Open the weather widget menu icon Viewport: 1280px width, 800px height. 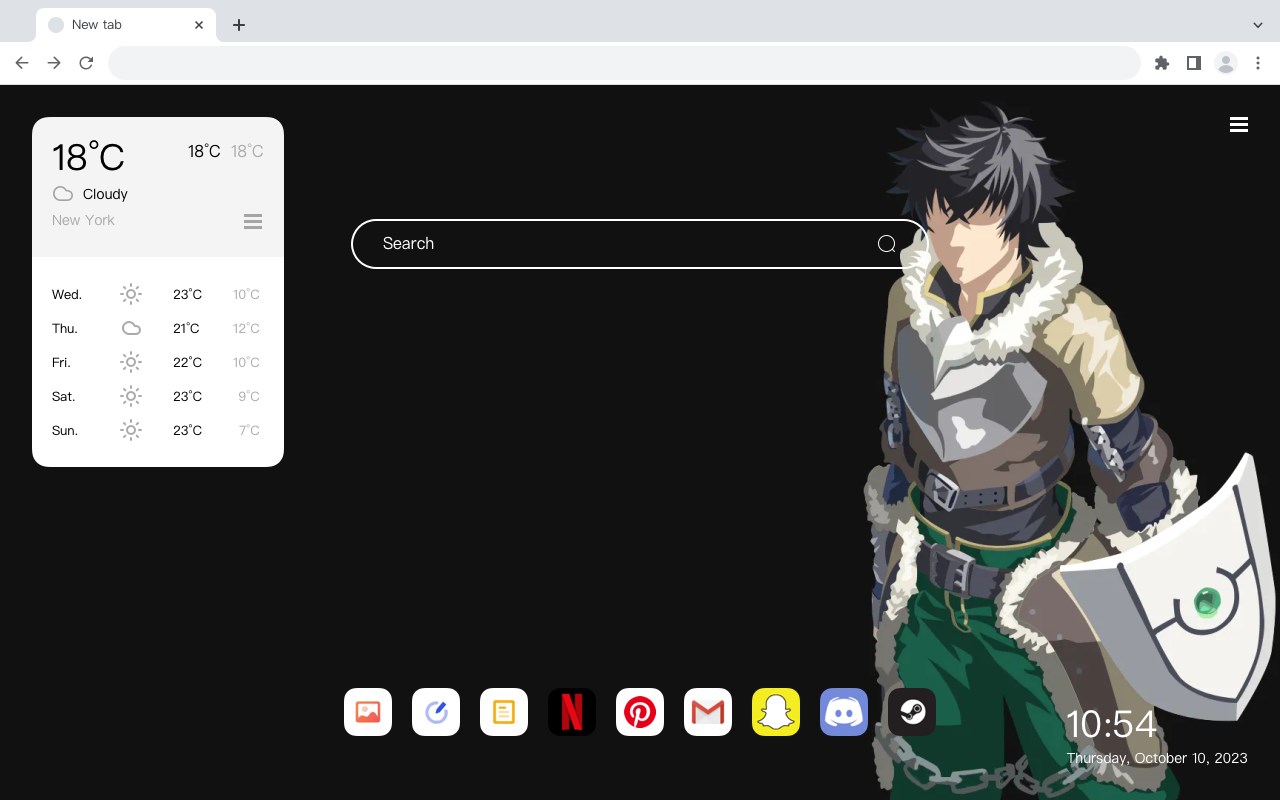[x=253, y=221]
